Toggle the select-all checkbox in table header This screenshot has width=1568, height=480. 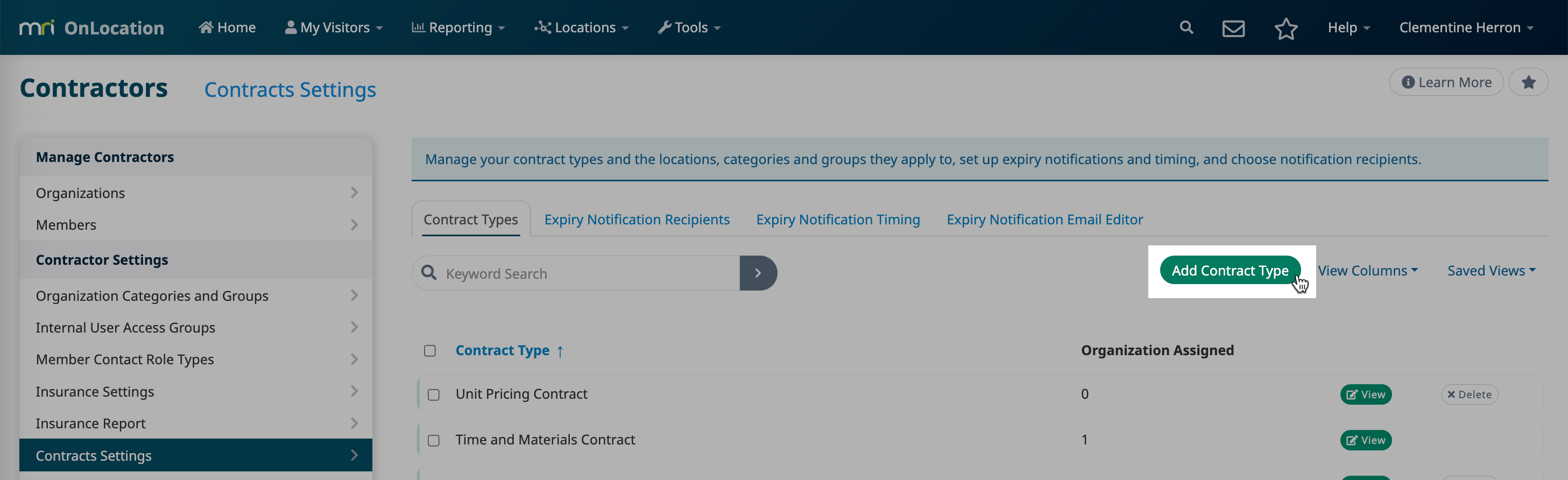click(430, 350)
